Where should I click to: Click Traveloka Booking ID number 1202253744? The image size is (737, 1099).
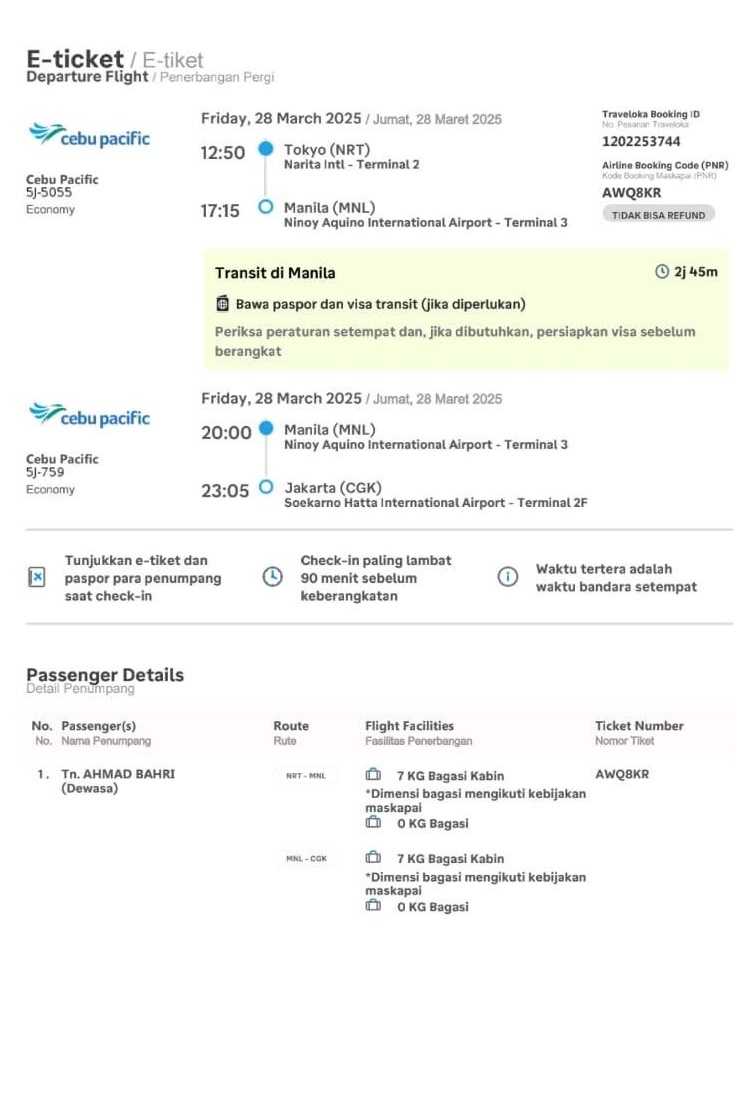641,142
